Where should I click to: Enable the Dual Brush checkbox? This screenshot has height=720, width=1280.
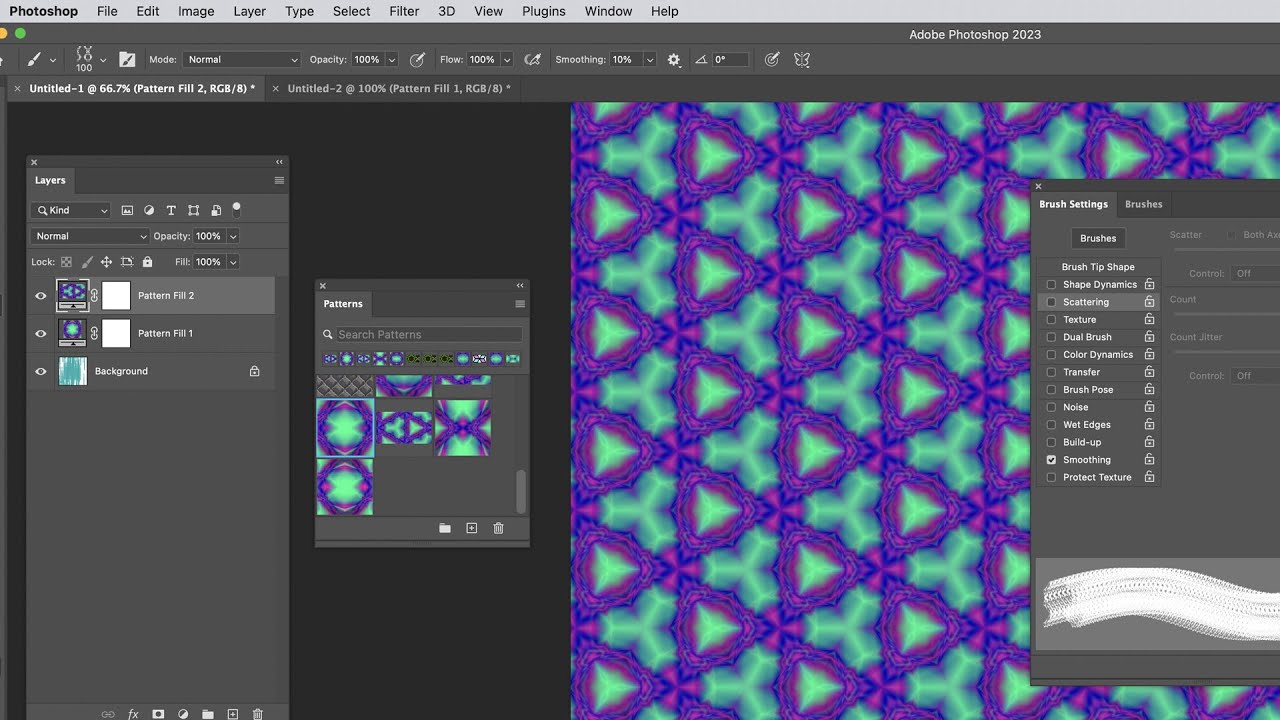(x=1051, y=337)
